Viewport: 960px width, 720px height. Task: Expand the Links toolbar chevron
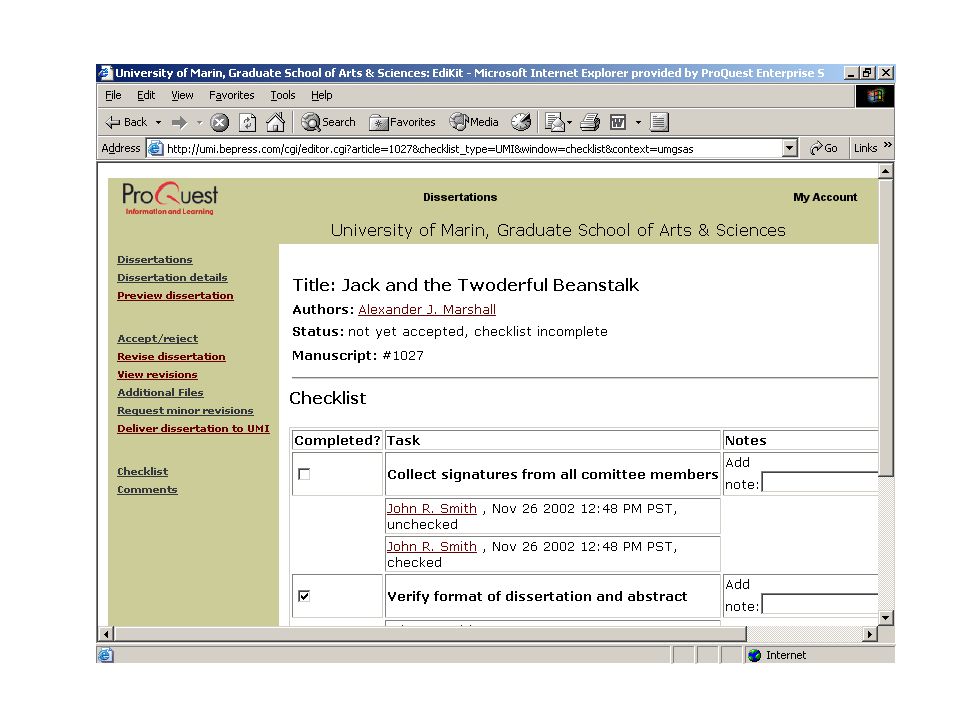click(x=887, y=145)
